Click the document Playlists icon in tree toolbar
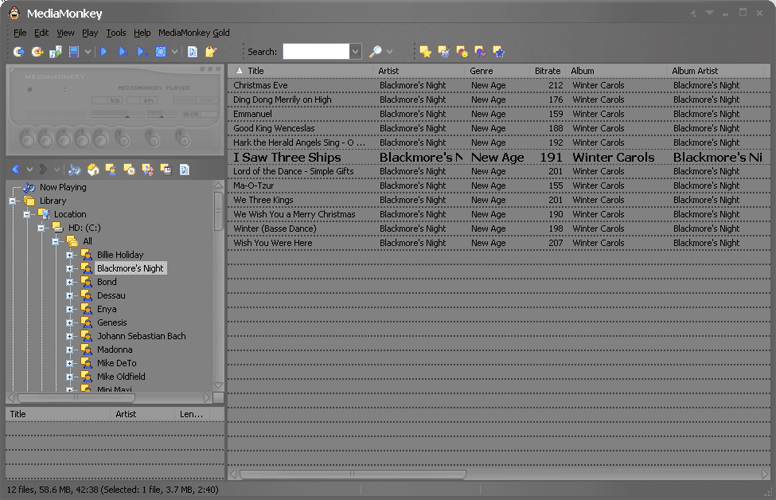 point(185,170)
